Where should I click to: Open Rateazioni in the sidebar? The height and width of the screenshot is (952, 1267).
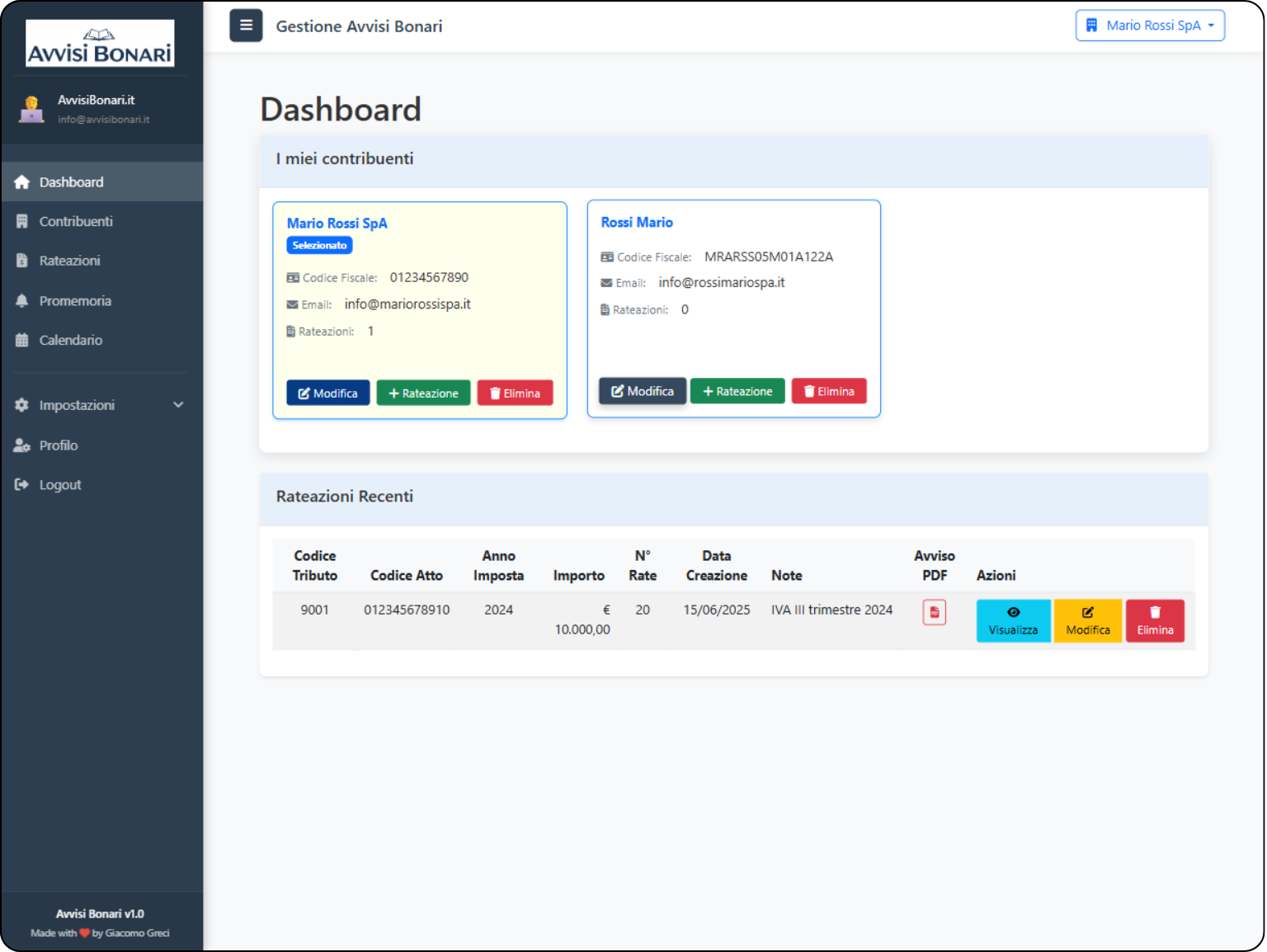pyautogui.click(x=69, y=261)
